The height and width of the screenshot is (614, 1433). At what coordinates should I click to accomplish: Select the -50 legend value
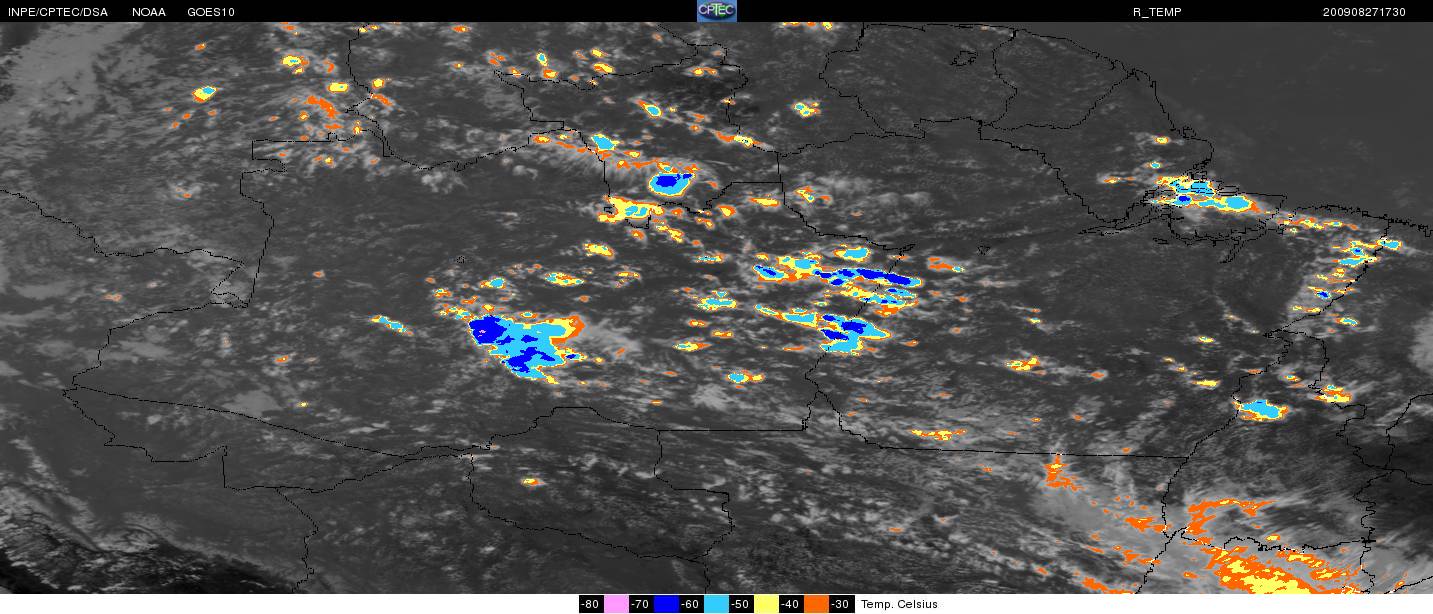click(742, 604)
